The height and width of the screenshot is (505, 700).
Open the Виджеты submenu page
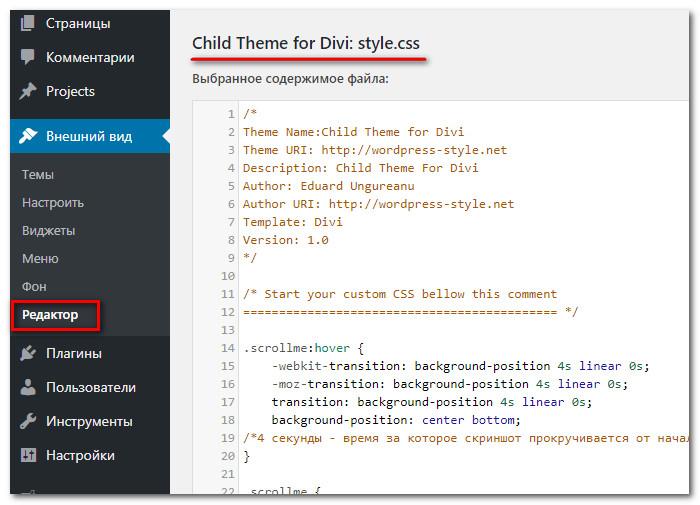click(48, 230)
